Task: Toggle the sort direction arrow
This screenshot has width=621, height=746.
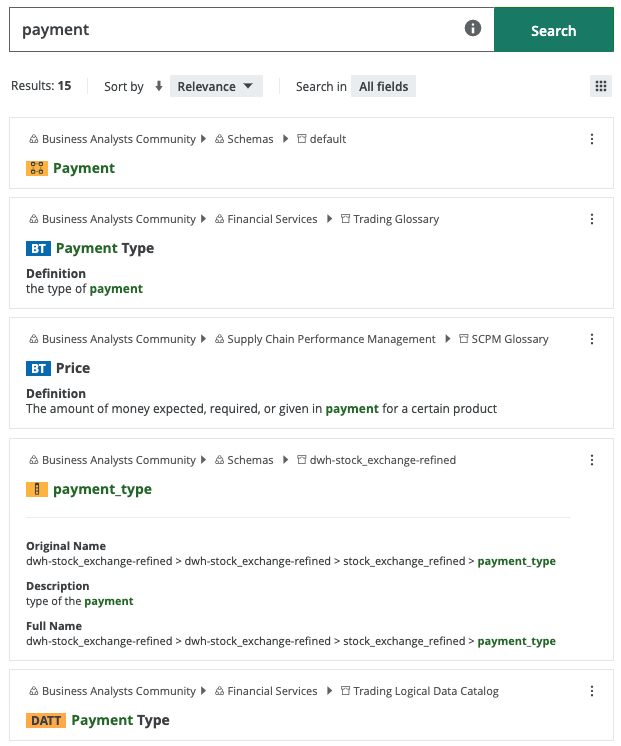Action: [158, 87]
